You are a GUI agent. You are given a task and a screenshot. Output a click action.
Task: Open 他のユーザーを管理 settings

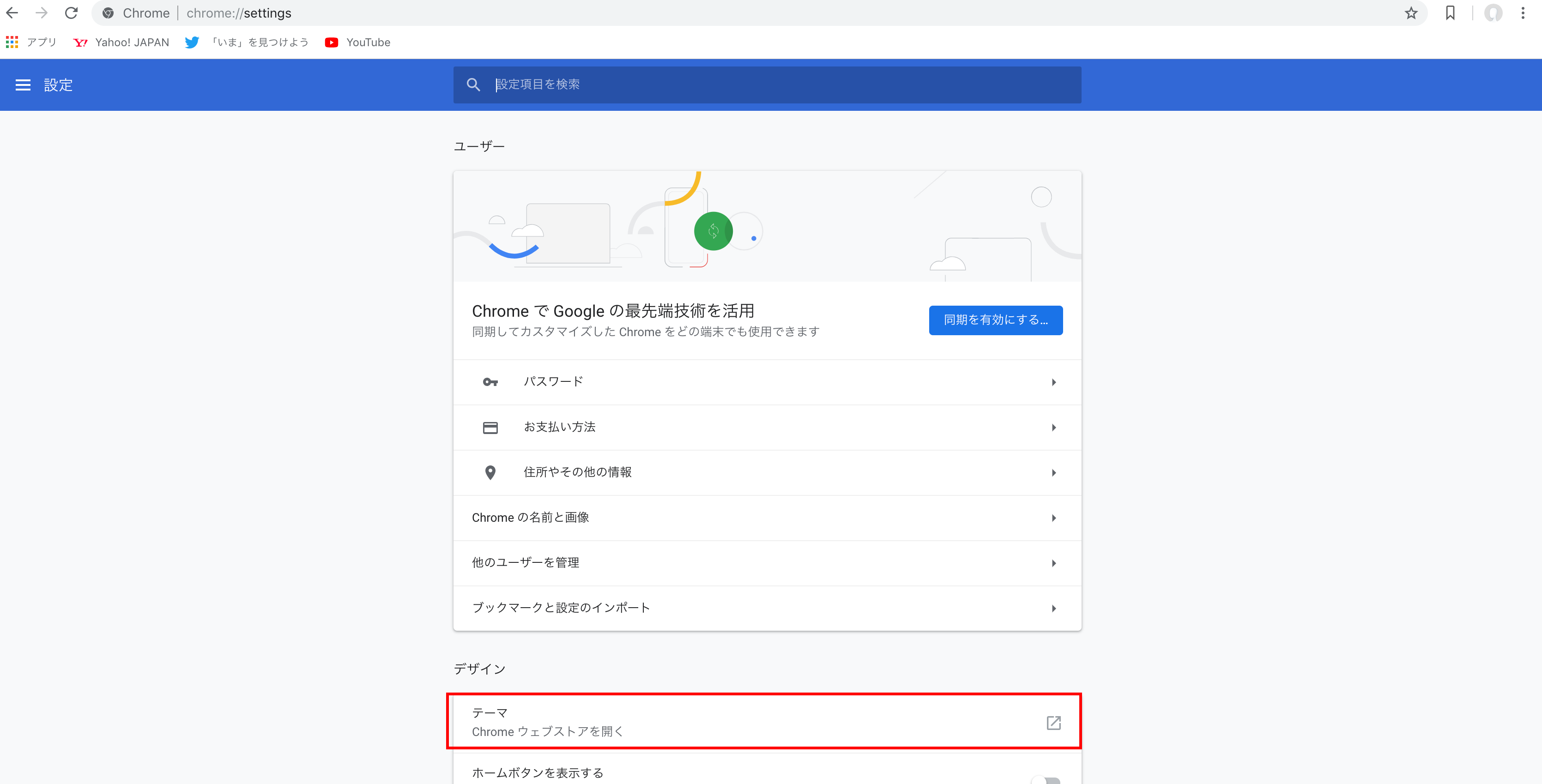tap(767, 563)
